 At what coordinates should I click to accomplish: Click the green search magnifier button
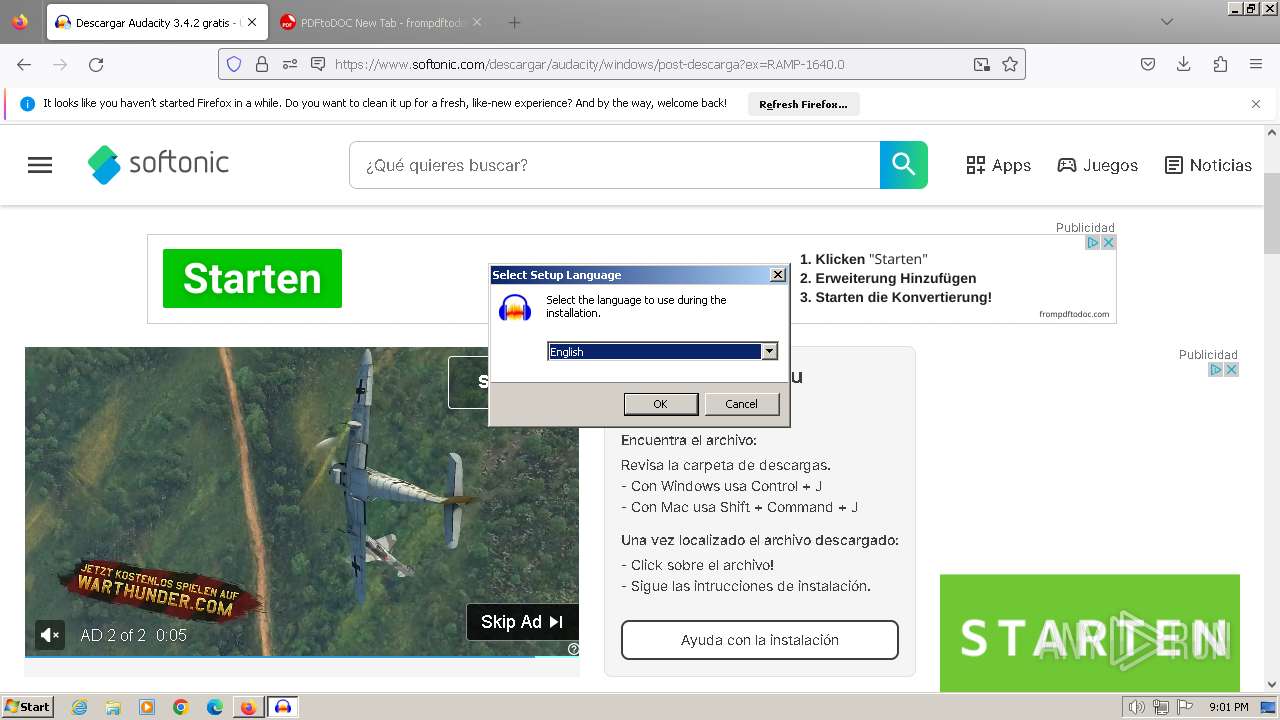904,165
